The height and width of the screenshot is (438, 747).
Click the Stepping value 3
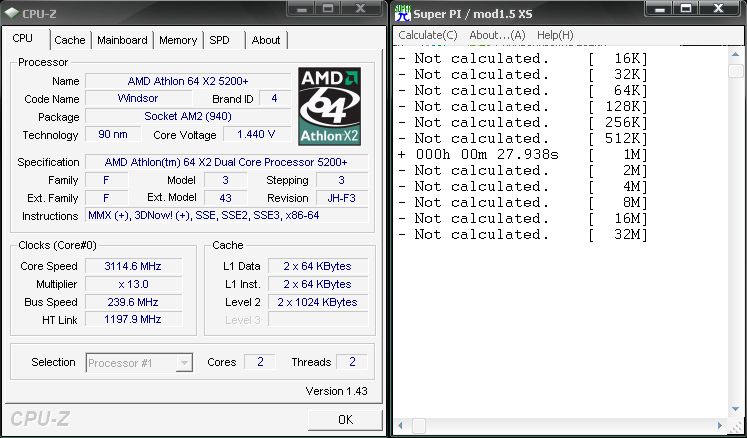[x=342, y=180]
